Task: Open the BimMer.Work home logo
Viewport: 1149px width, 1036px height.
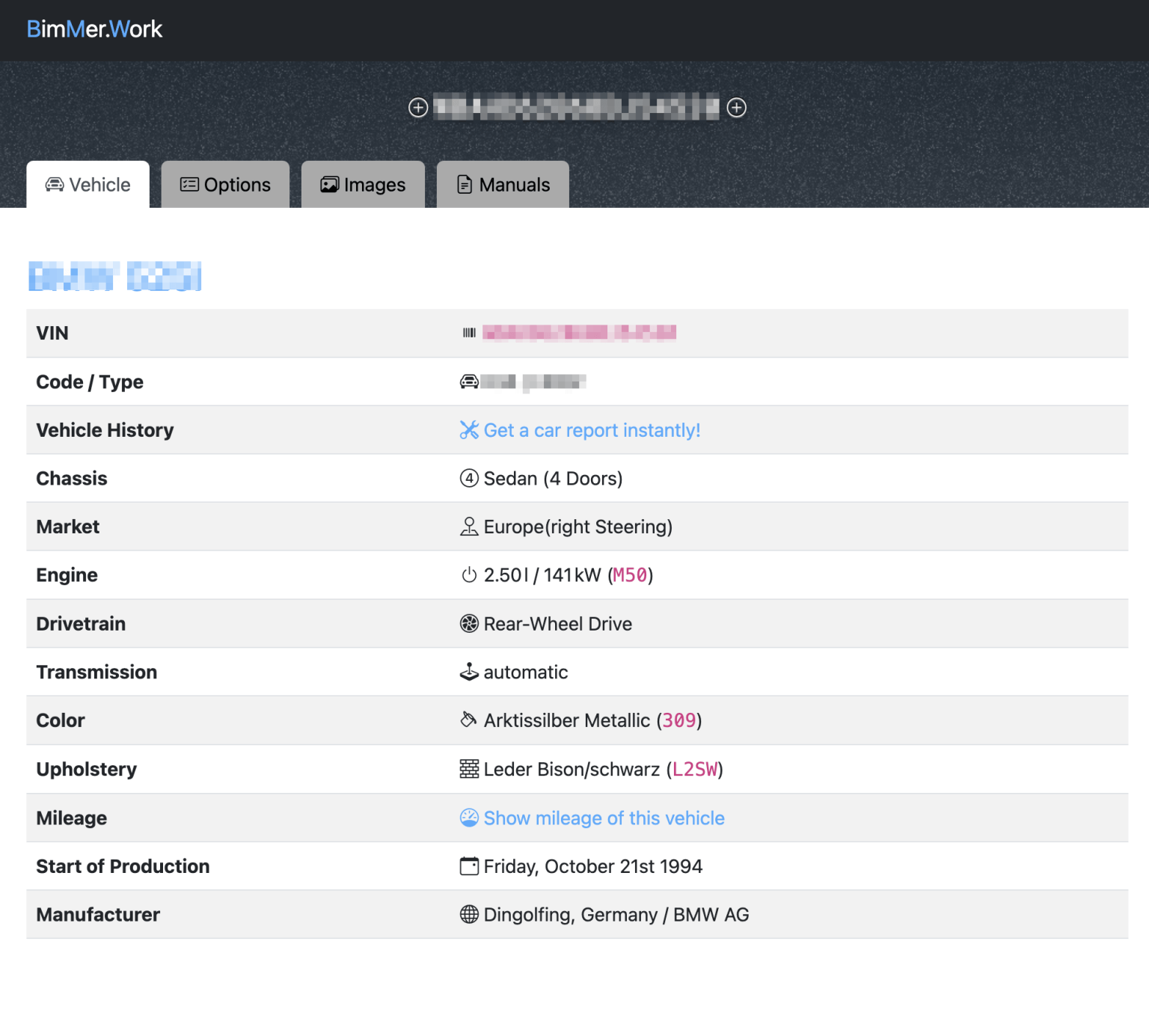Action: (x=94, y=29)
